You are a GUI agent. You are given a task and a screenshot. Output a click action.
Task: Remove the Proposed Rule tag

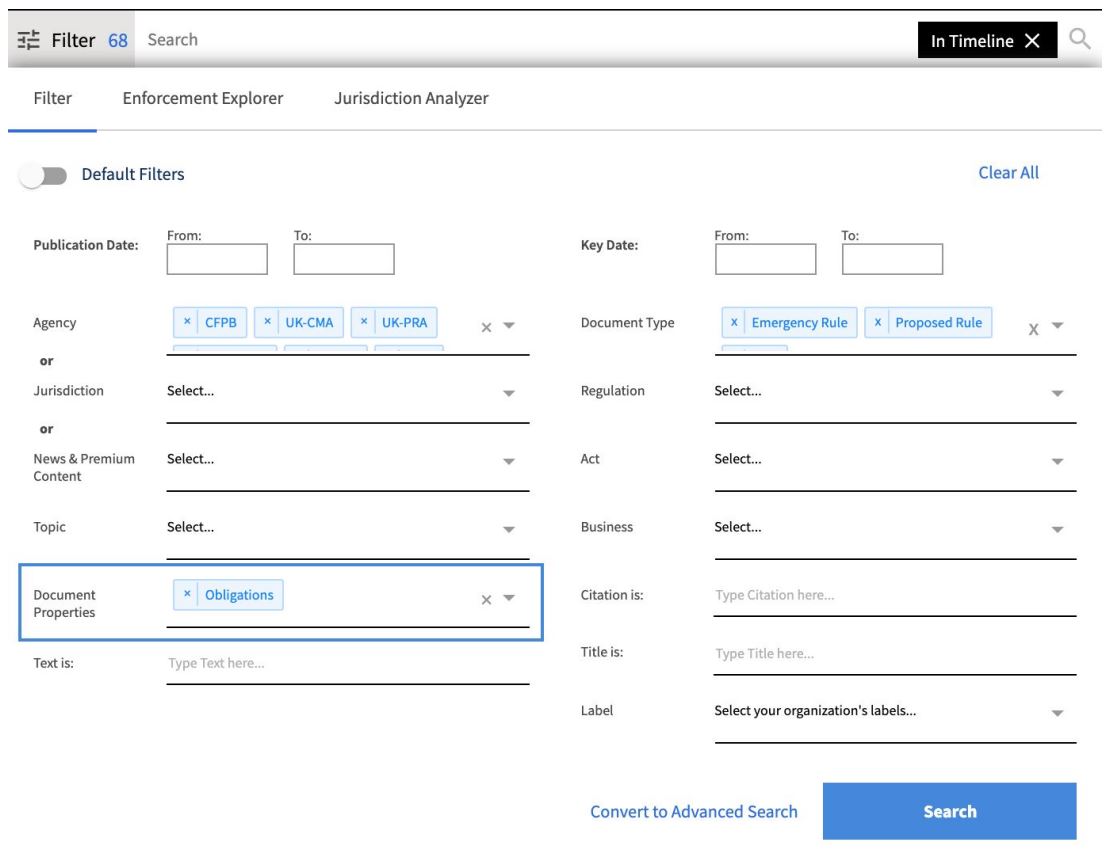click(x=878, y=322)
